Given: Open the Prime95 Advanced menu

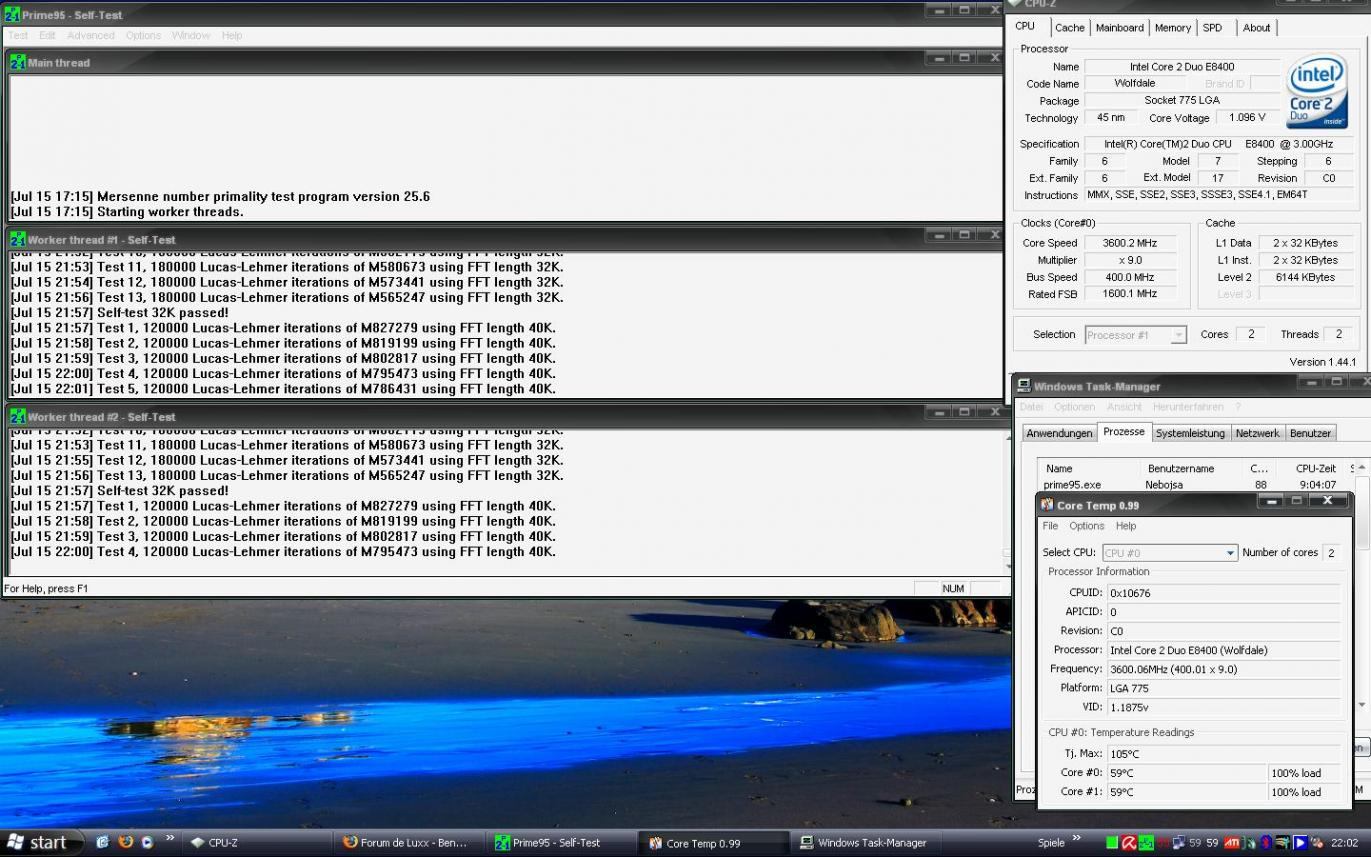Looking at the screenshot, I should (91, 35).
